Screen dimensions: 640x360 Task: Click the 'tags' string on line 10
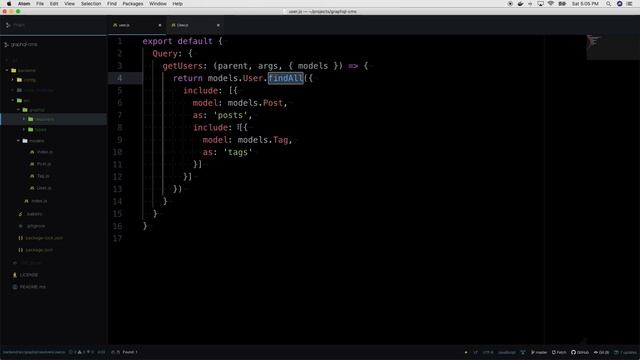[x=238, y=152]
